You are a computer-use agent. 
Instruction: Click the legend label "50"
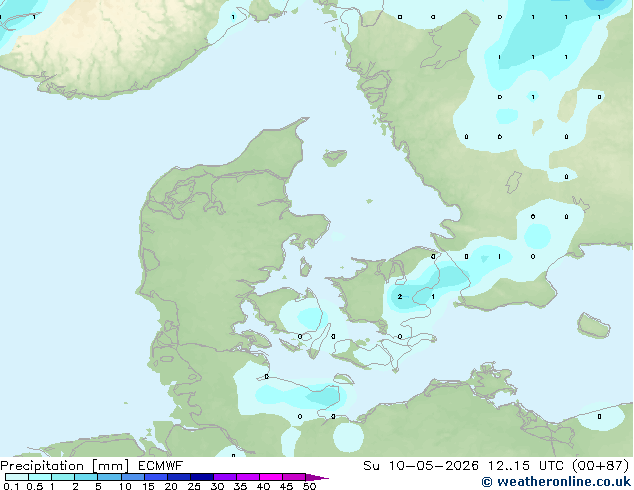tap(309, 486)
